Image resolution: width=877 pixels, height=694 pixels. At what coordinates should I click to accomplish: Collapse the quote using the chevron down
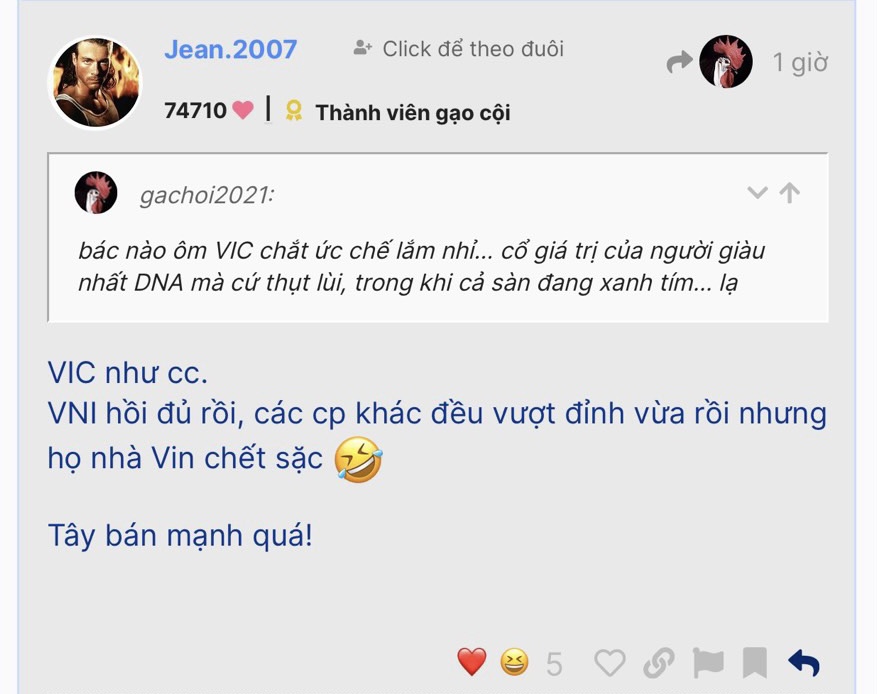[757, 193]
